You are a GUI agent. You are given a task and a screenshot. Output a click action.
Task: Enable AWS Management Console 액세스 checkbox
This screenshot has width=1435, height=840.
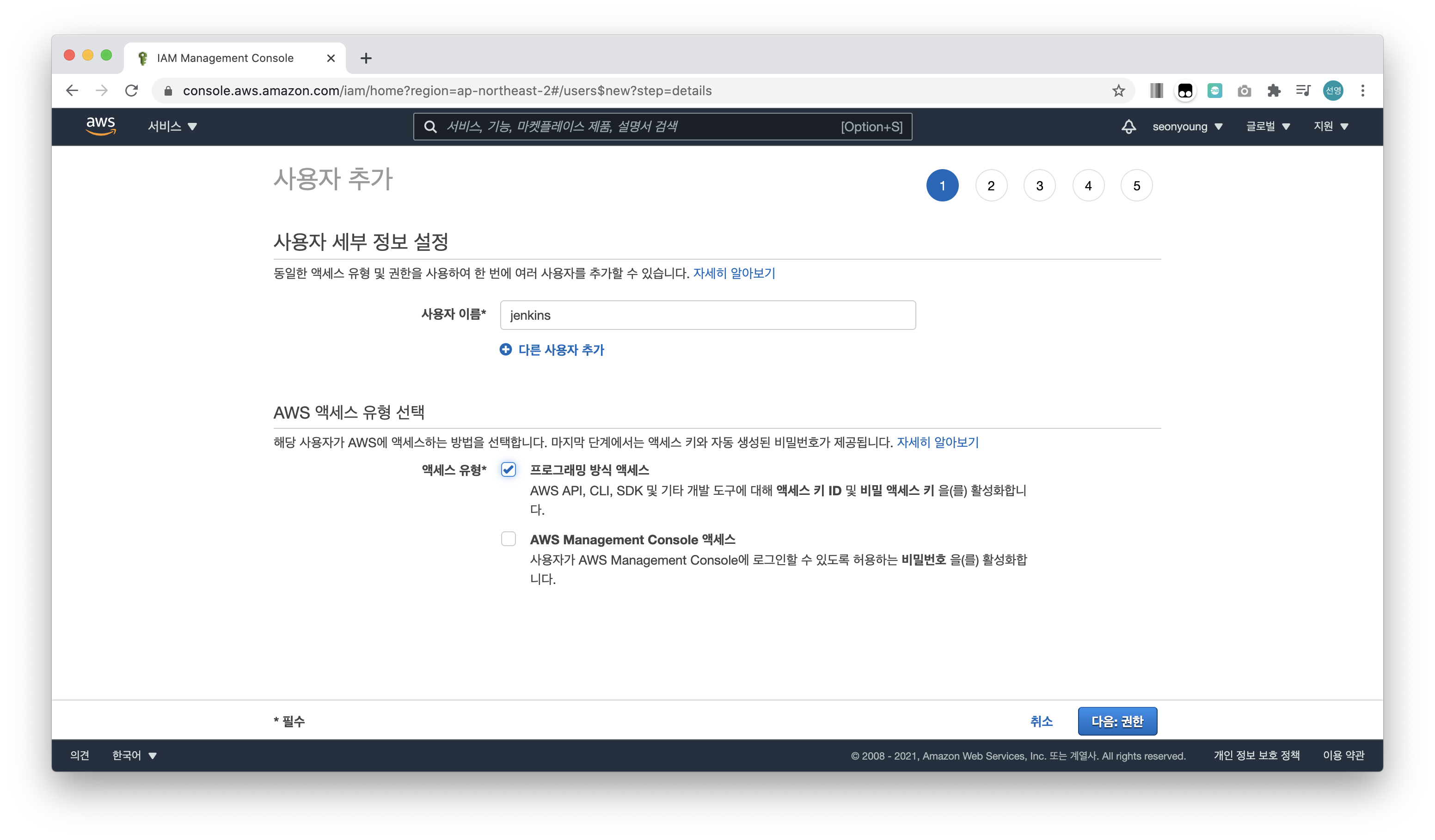pos(509,538)
